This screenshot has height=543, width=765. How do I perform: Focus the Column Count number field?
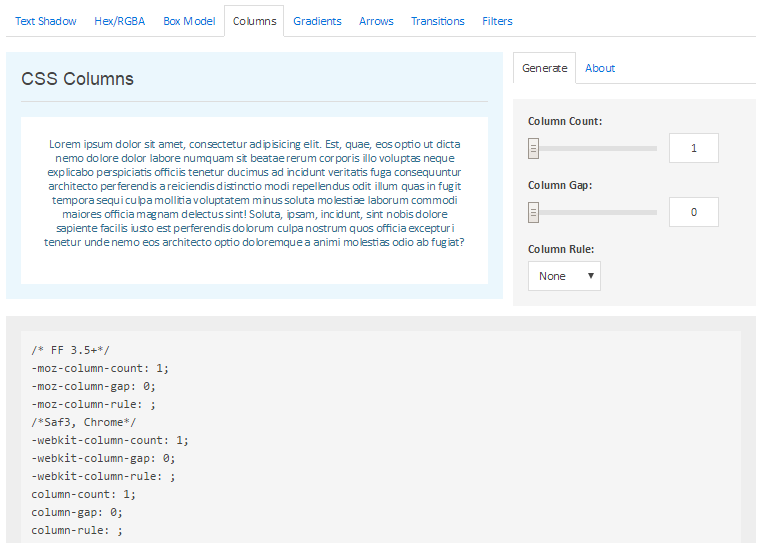point(693,148)
